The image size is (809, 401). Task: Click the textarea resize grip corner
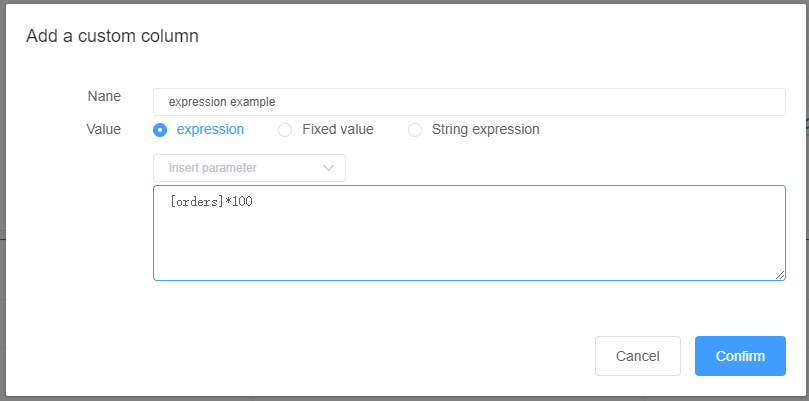tap(780, 275)
